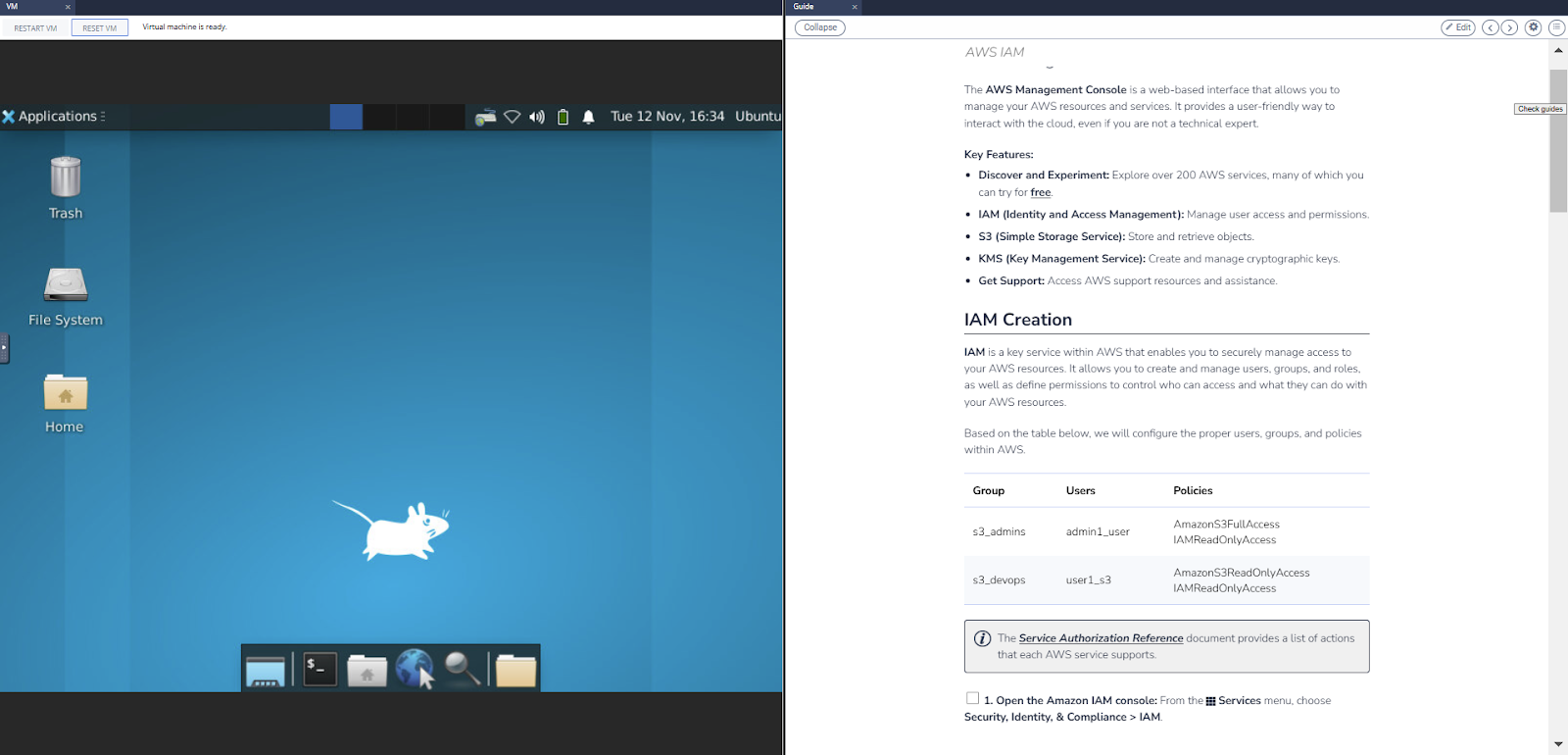Open the 'free' hyperlink
1568x755 pixels.
point(1040,192)
